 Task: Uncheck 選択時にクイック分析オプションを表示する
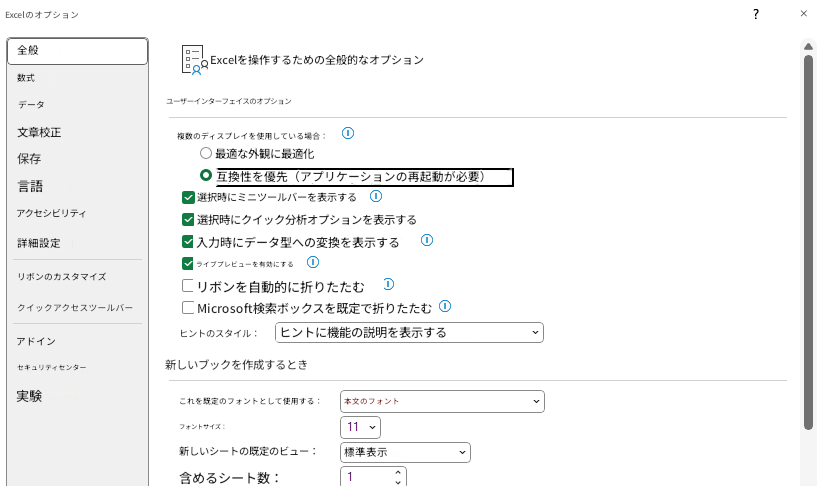point(188,219)
